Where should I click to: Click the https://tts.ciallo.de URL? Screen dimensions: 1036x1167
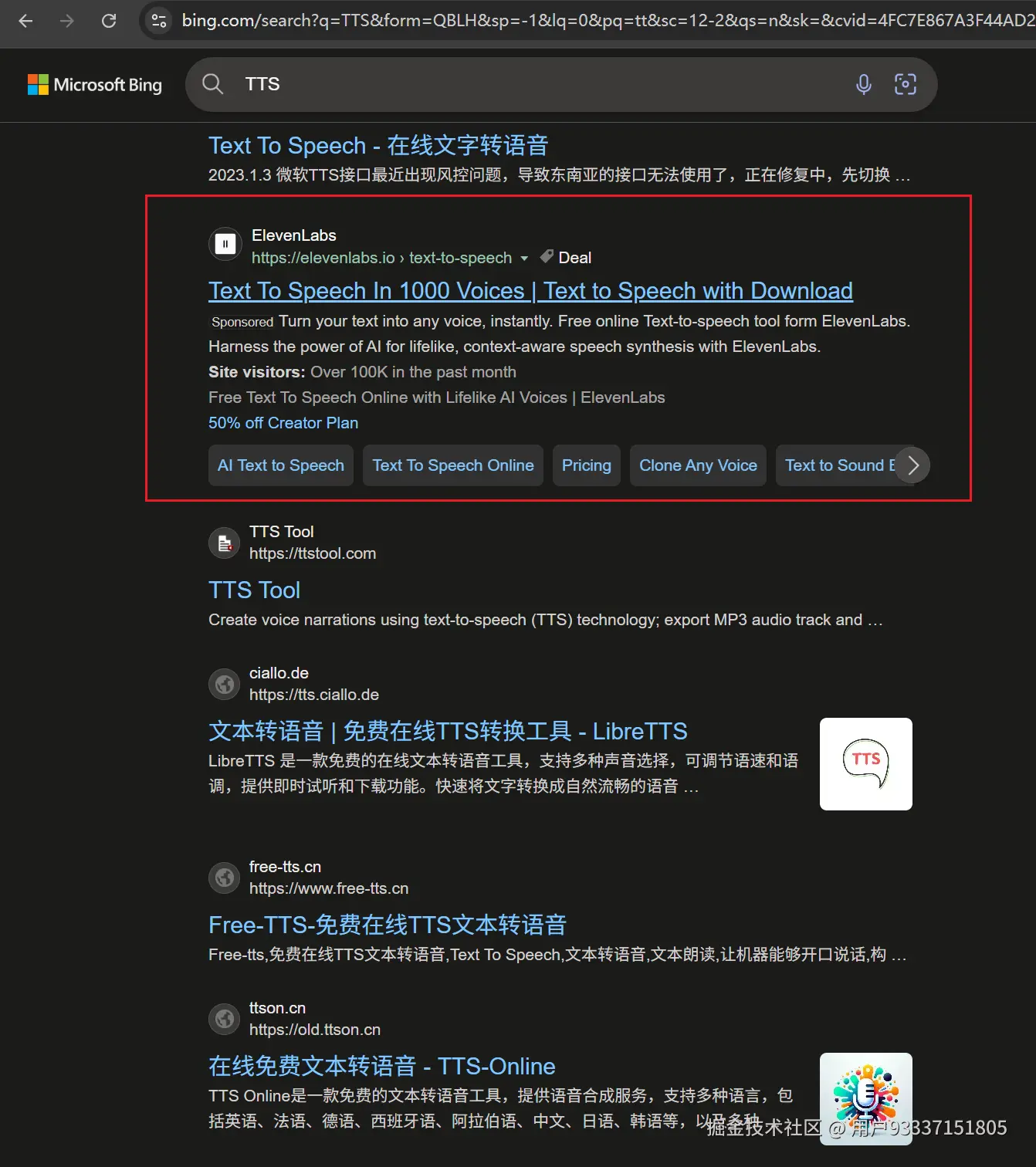click(314, 695)
